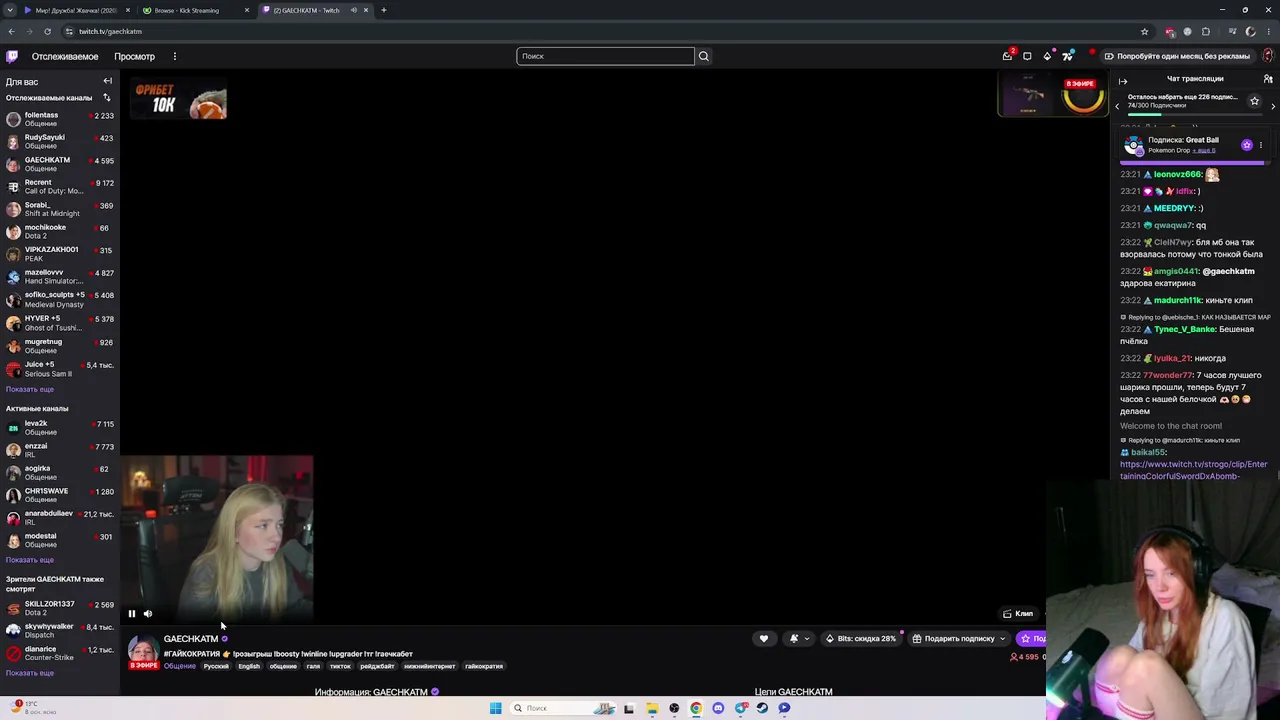The image size is (1280, 720).
Task: Open the RudySayuki channel in sidebar
Action: [60, 141]
